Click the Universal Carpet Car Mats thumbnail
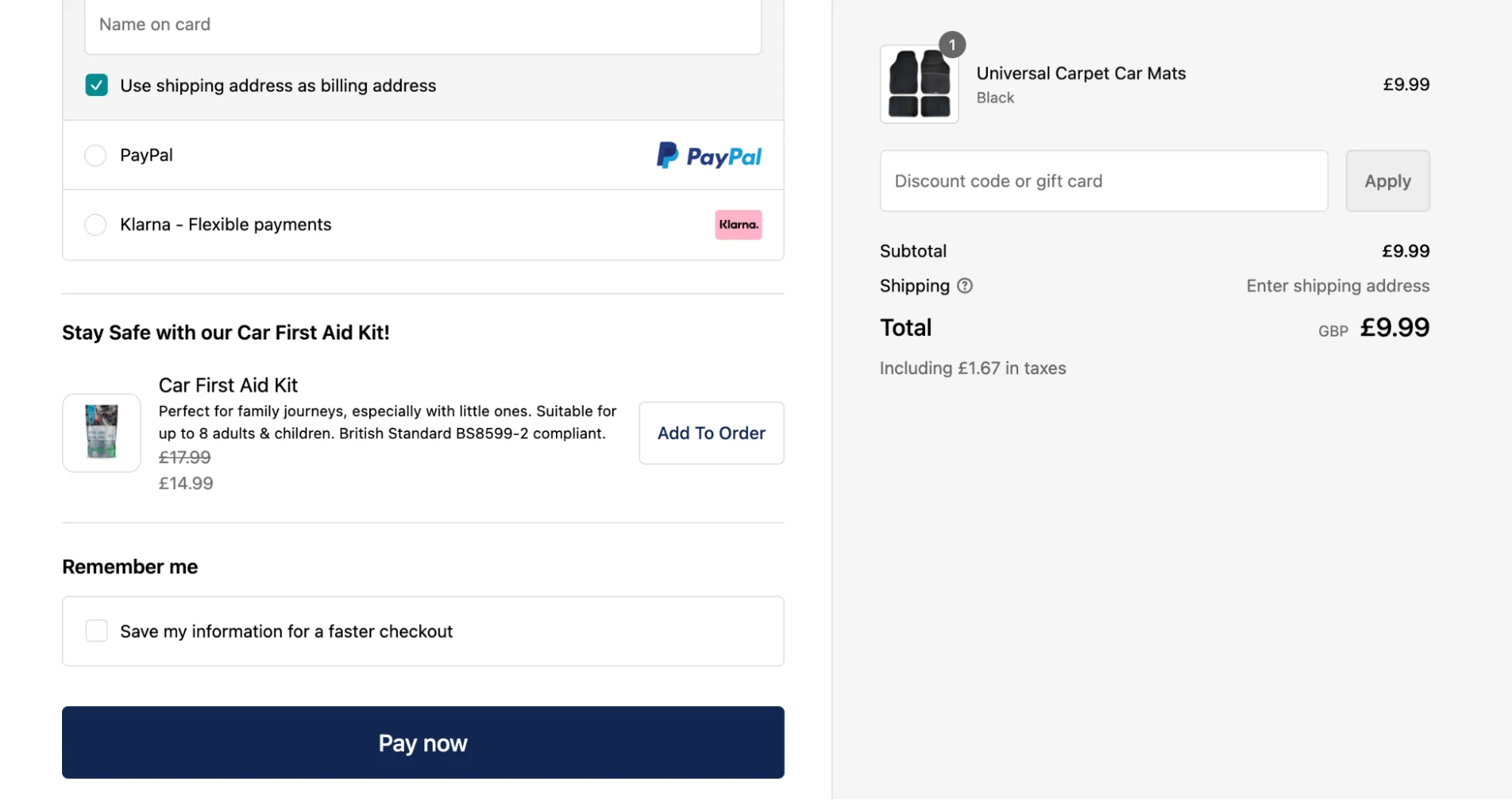Image resolution: width=1512 pixels, height=800 pixels. [919, 84]
